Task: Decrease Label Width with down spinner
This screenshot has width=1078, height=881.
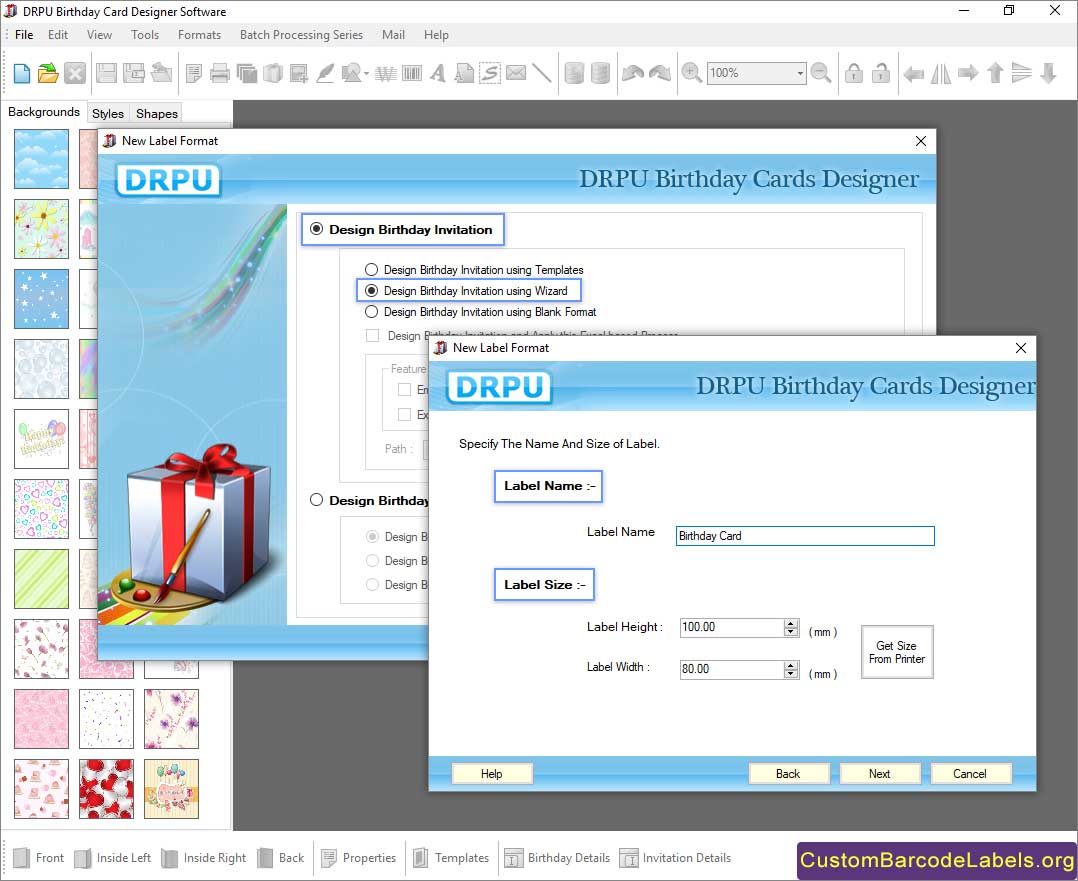Action: pos(791,673)
